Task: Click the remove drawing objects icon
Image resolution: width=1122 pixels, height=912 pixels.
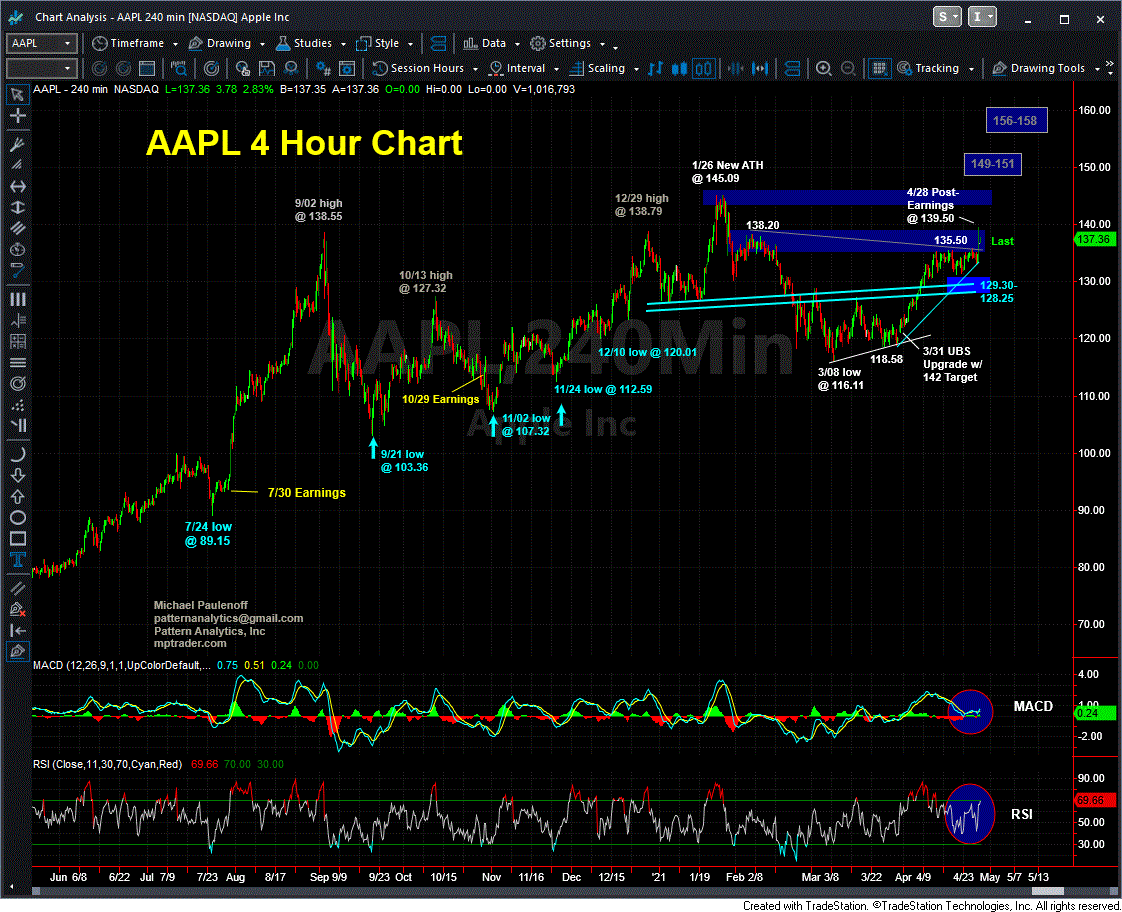Action: point(17,609)
